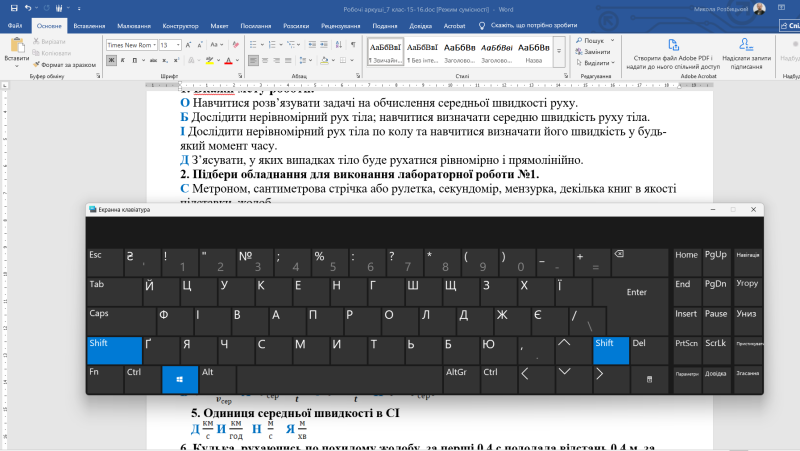This screenshot has height=451, width=800.
Task: Apply the Назва (Title) style
Action: pyautogui.click(x=534, y=52)
